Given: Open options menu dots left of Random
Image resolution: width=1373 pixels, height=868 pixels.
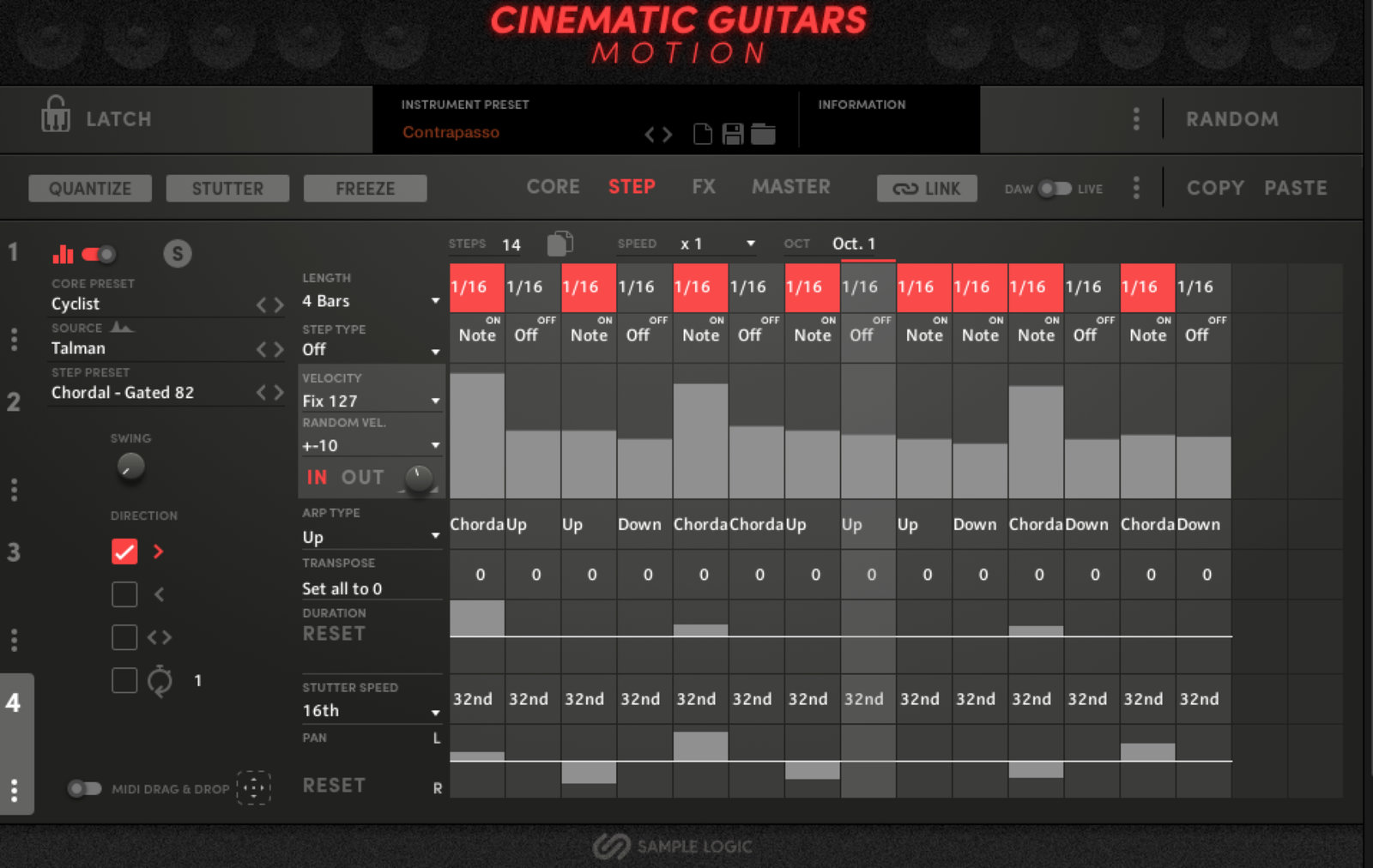Looking at the screenshot, I should pos(1136,119).
